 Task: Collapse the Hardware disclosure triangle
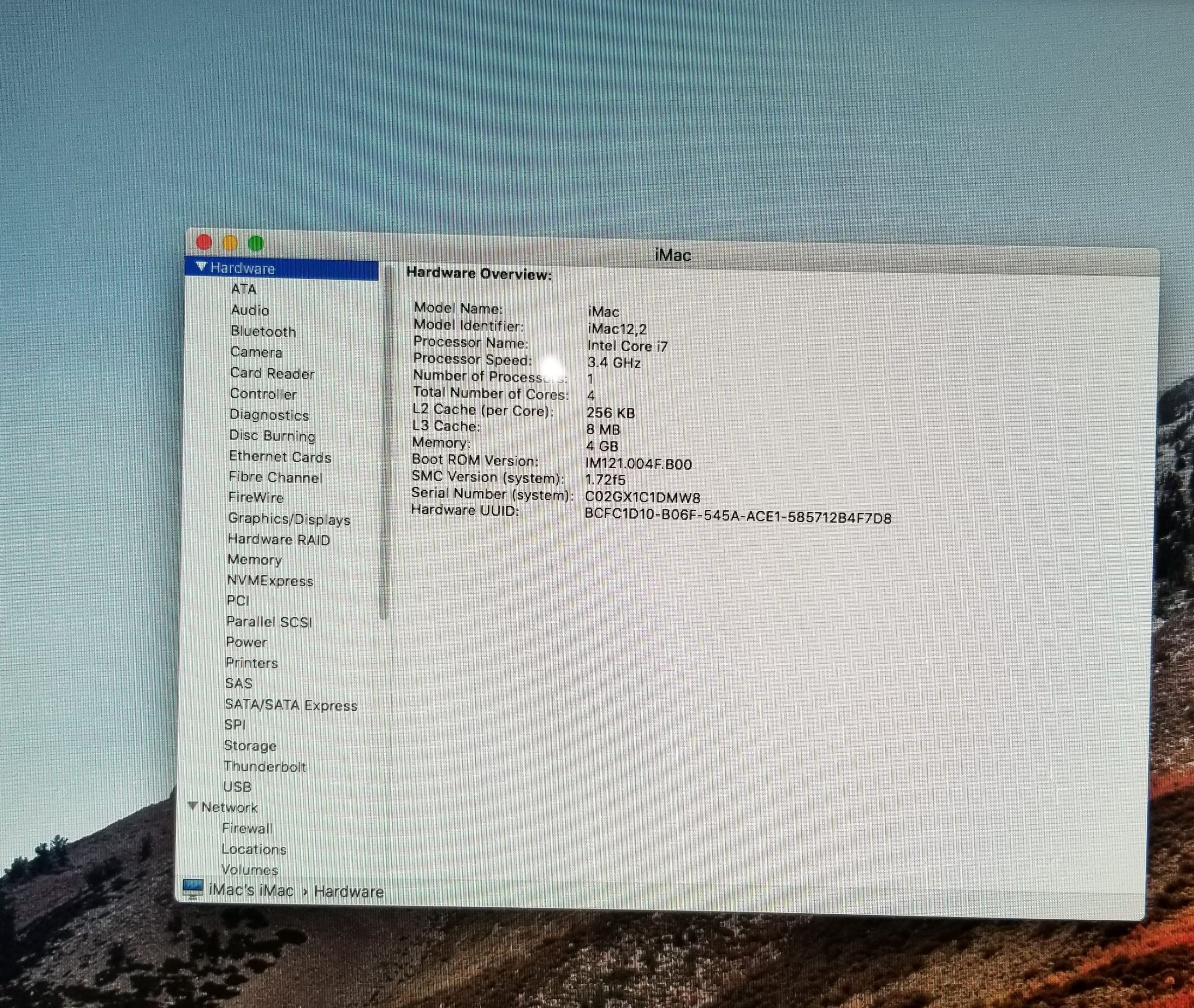201,267
